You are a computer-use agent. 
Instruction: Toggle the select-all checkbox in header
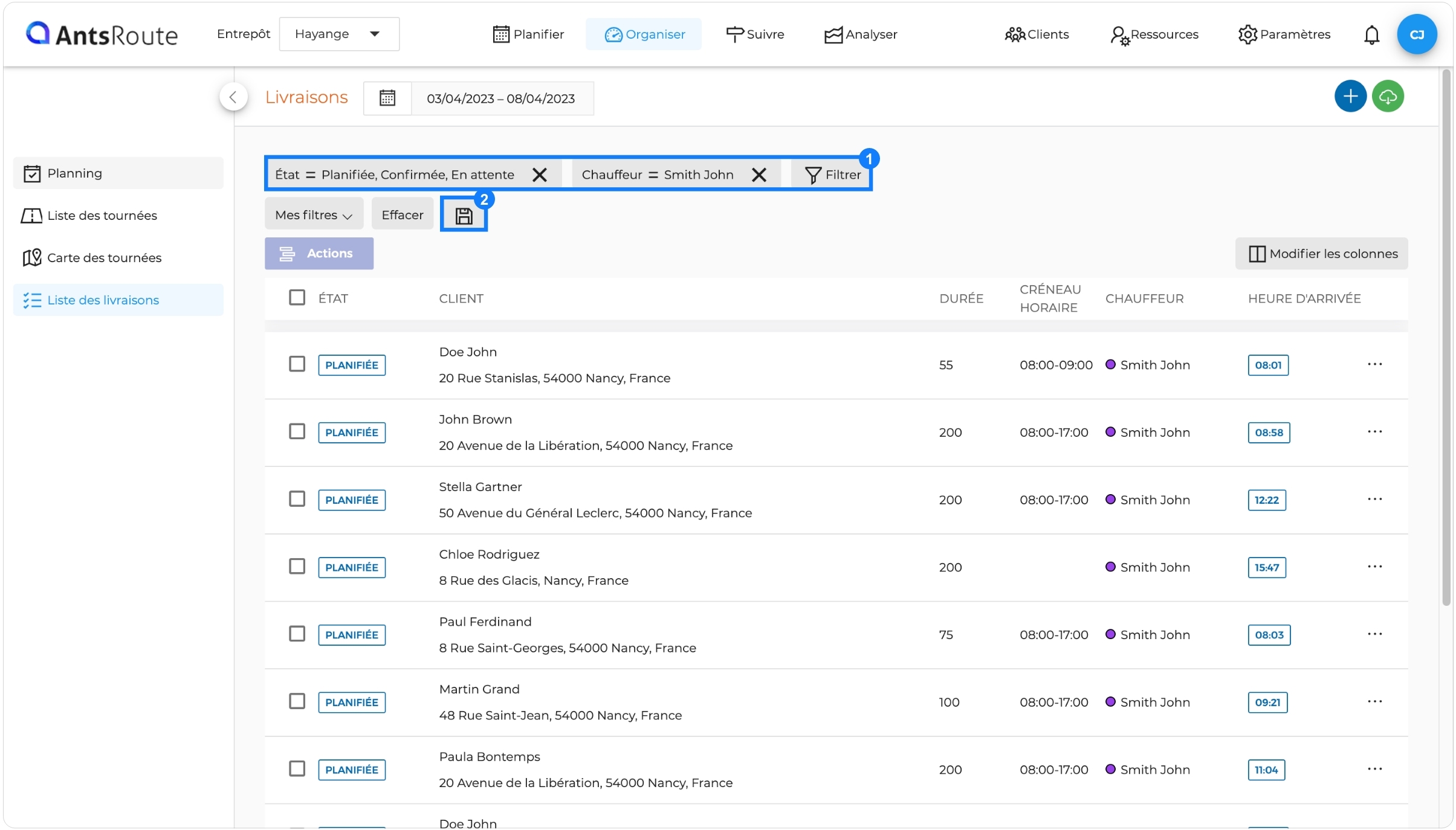coord(297,298)
